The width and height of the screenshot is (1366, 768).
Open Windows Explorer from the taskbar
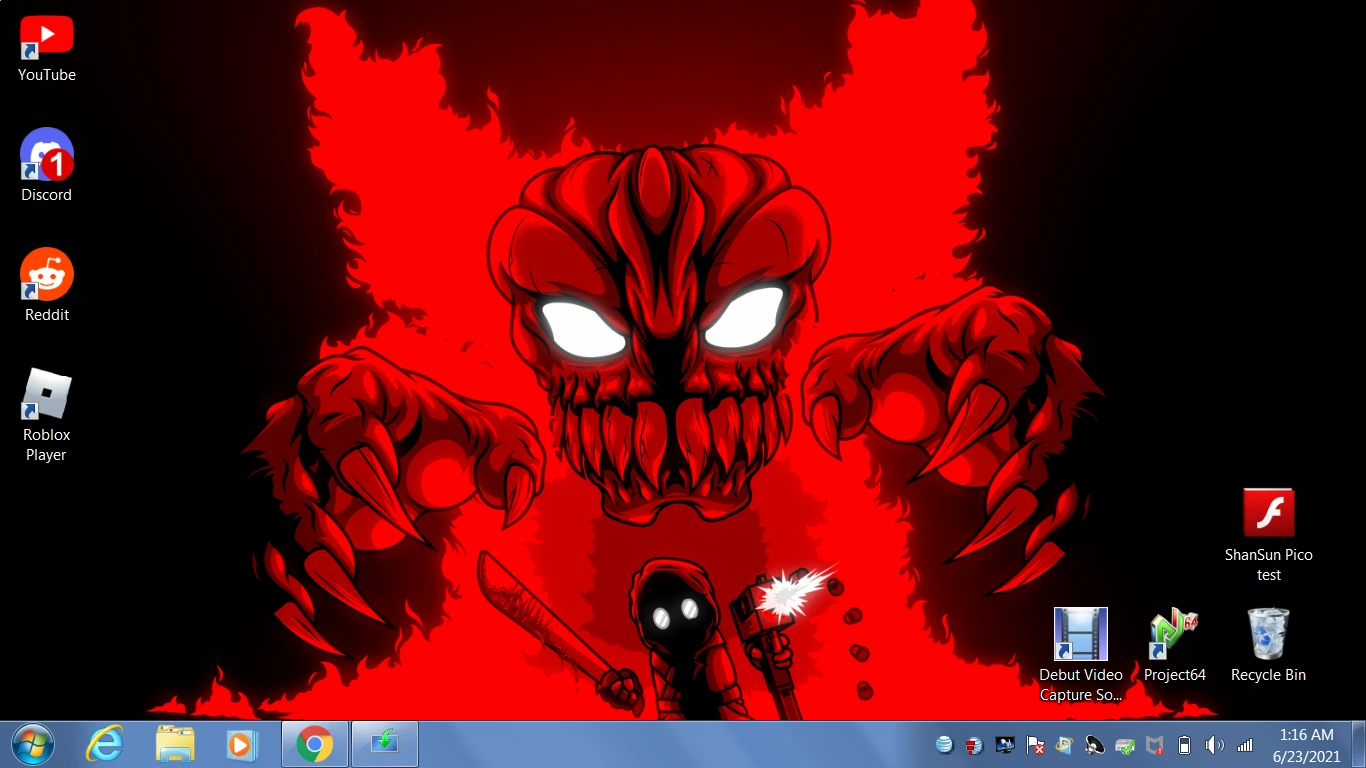(x=174, y=744)
